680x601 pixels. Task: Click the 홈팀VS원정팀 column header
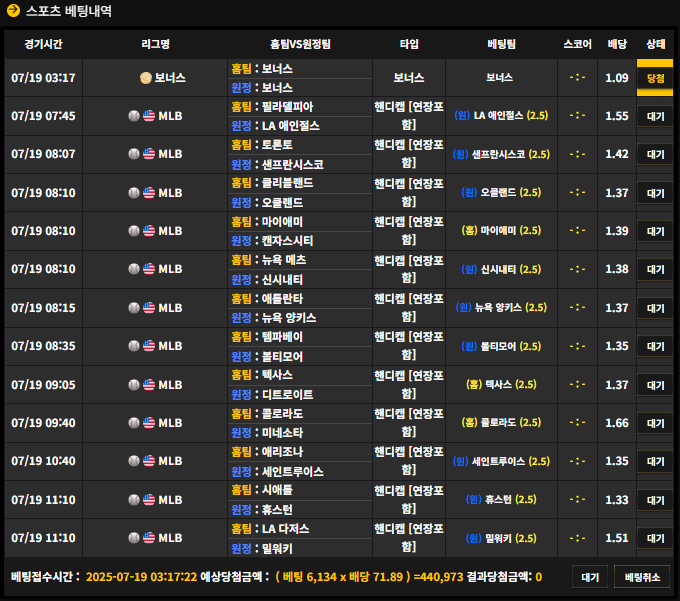(300, 44)
